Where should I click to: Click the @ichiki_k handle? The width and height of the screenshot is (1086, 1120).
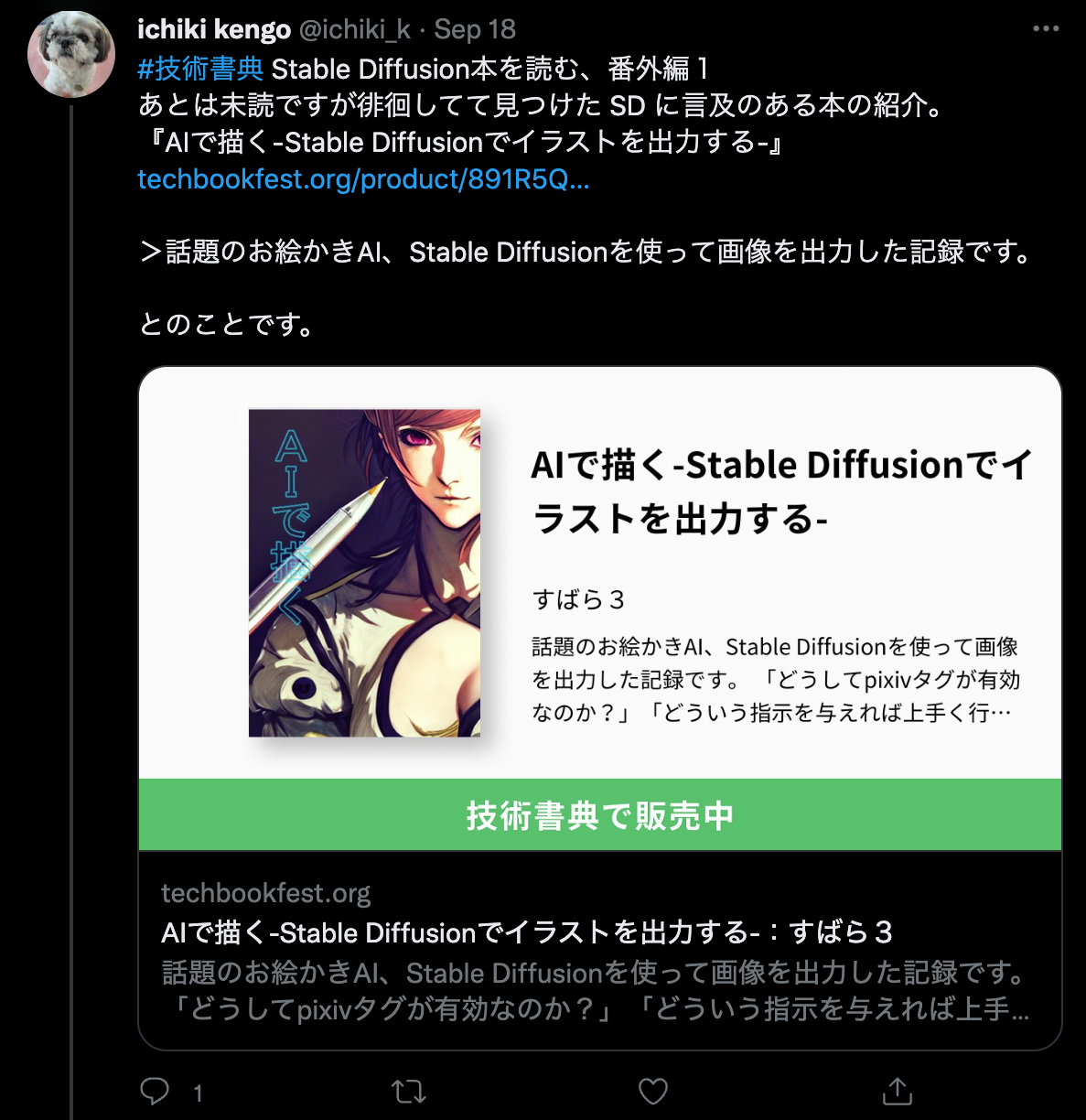(355, 29)
